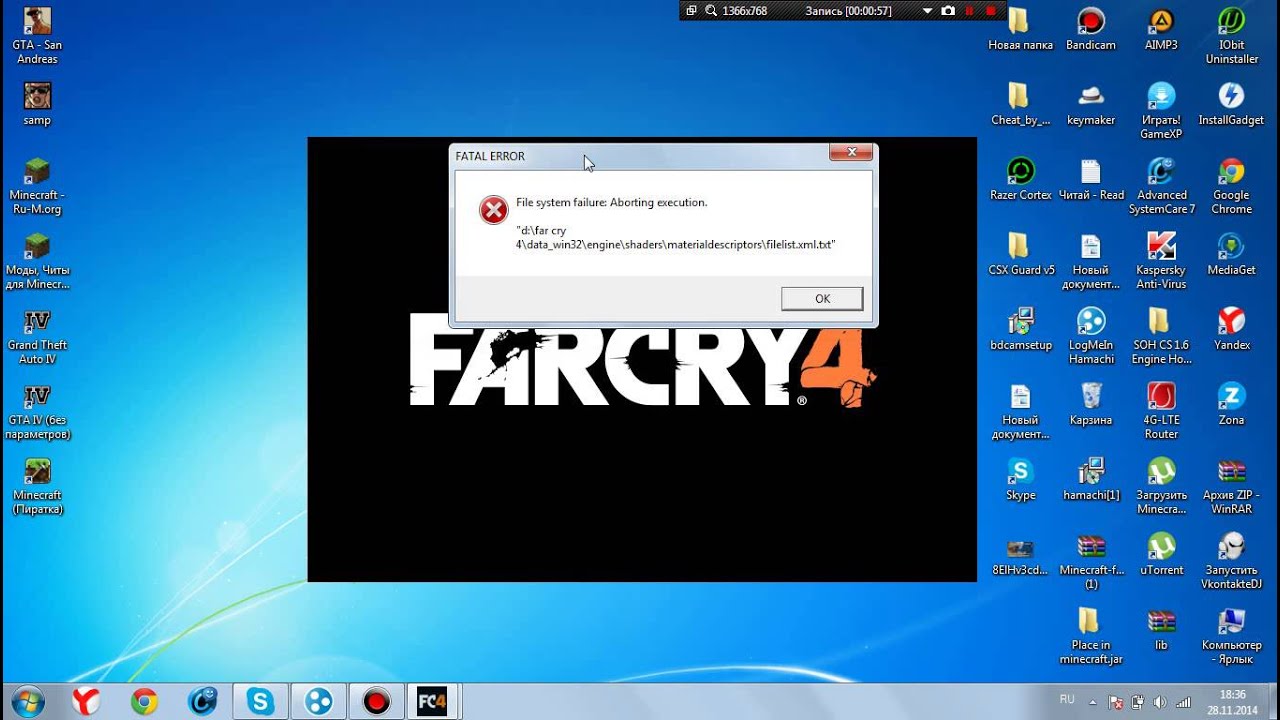
Task: Close the FATAL ERROR dialog window
Action: tap(851, 152)
